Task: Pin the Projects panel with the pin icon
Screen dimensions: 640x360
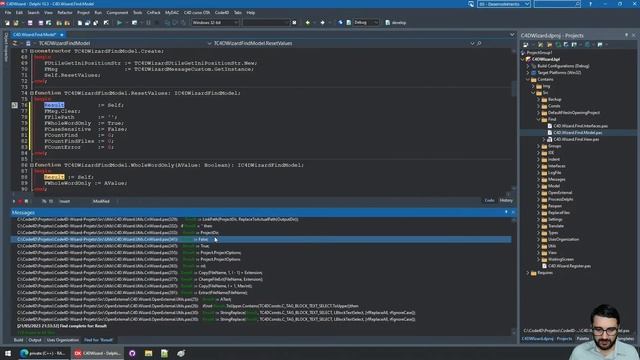Action: point(627,36)
